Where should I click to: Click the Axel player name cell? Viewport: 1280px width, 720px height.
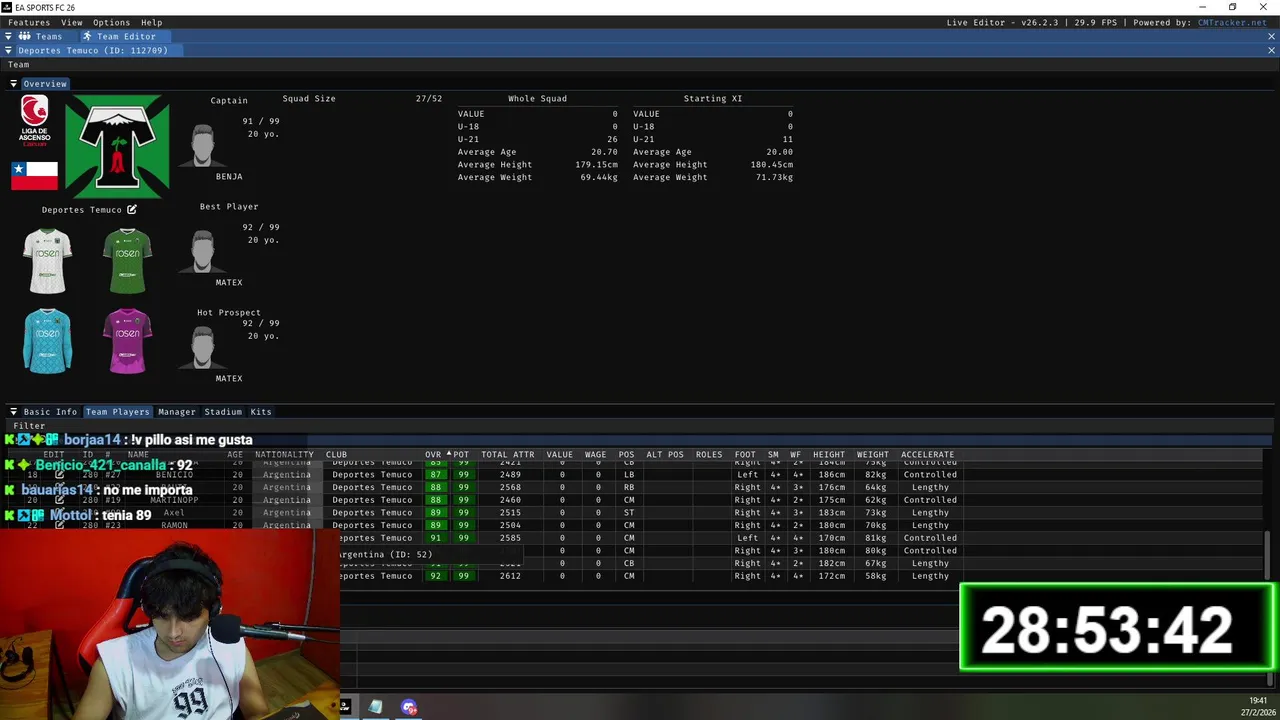(x=174, y=513)
